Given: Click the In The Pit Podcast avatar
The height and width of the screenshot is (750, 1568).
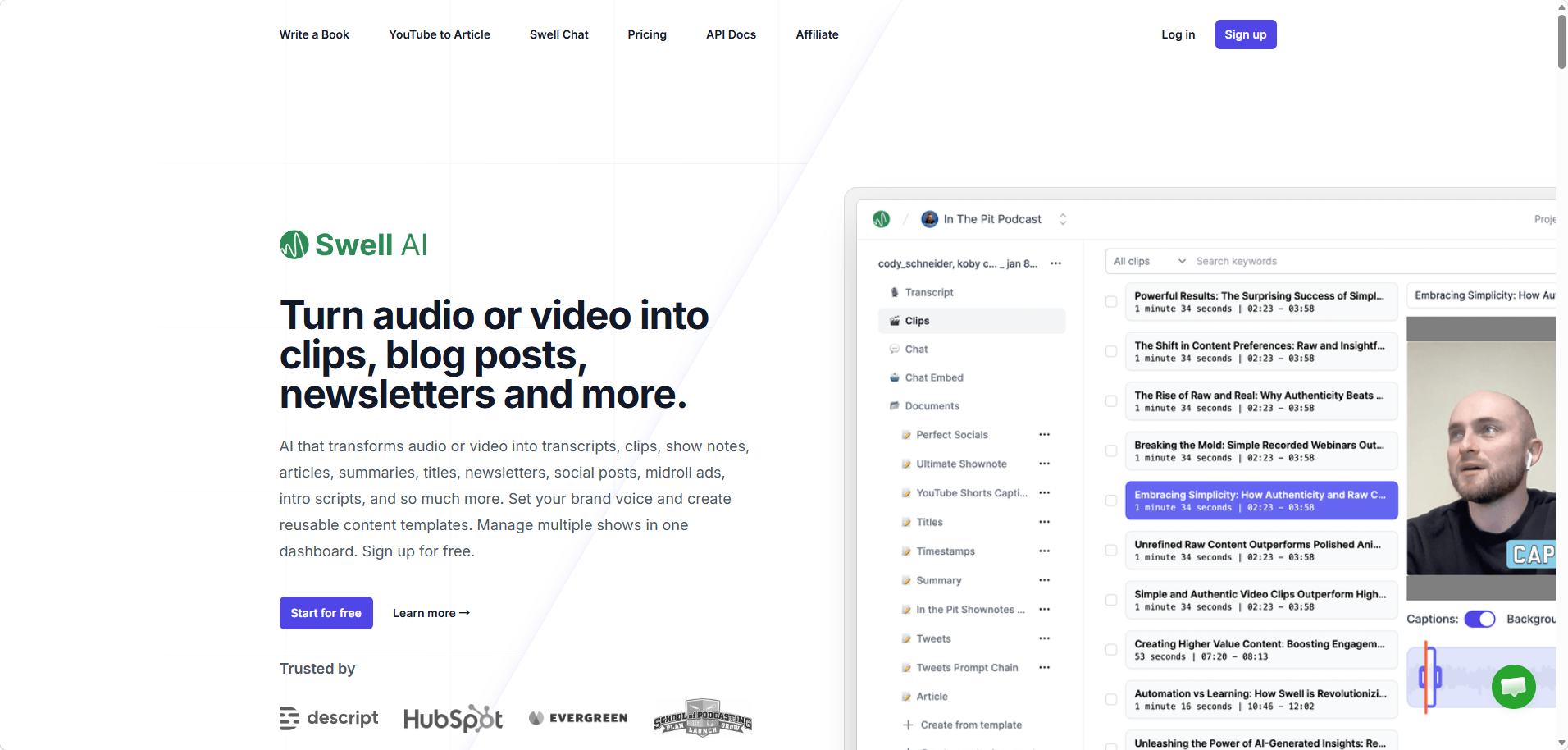Looking at the screenshot, I should 929,219.
